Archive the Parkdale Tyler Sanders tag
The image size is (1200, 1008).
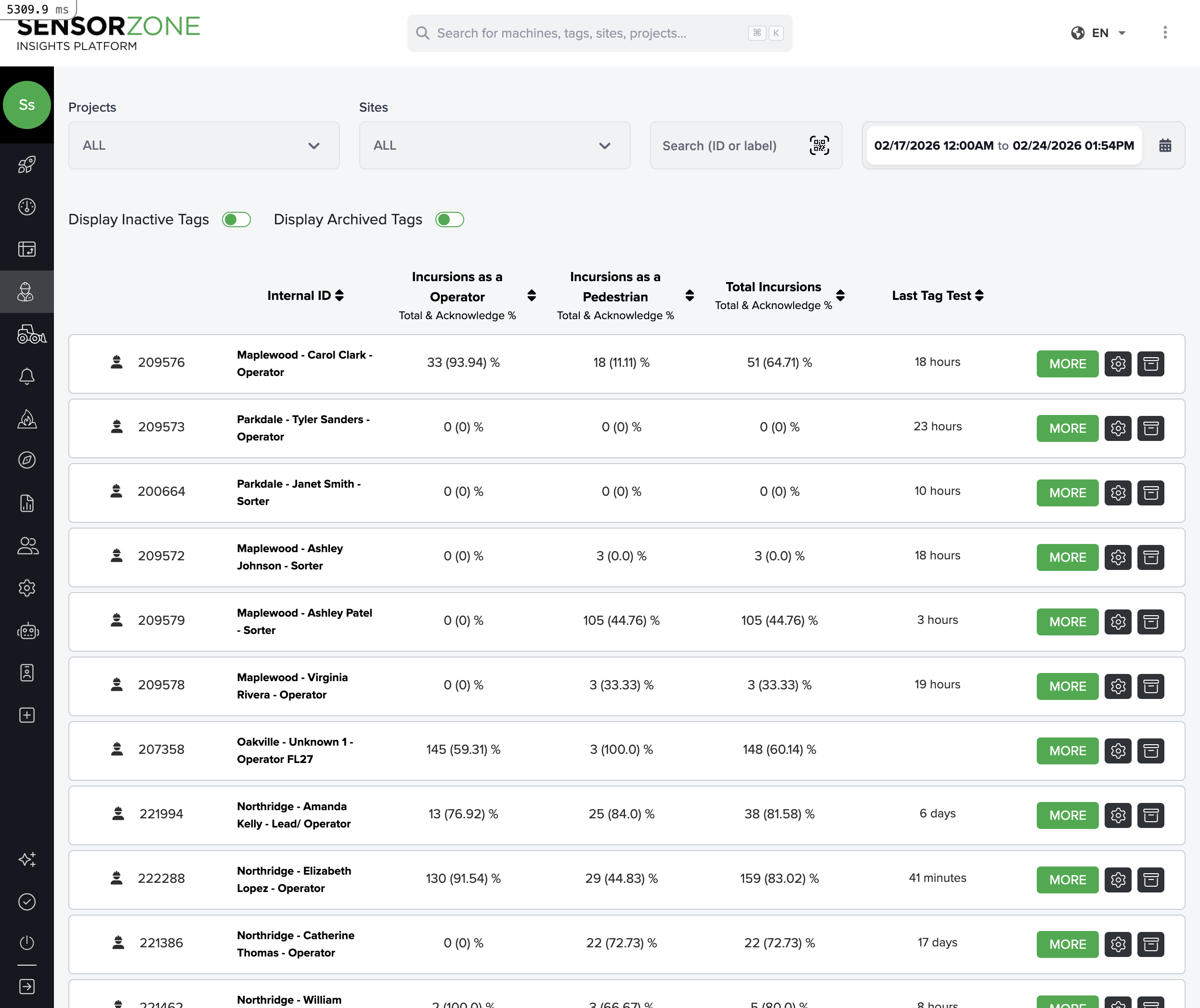[1151, 428]
